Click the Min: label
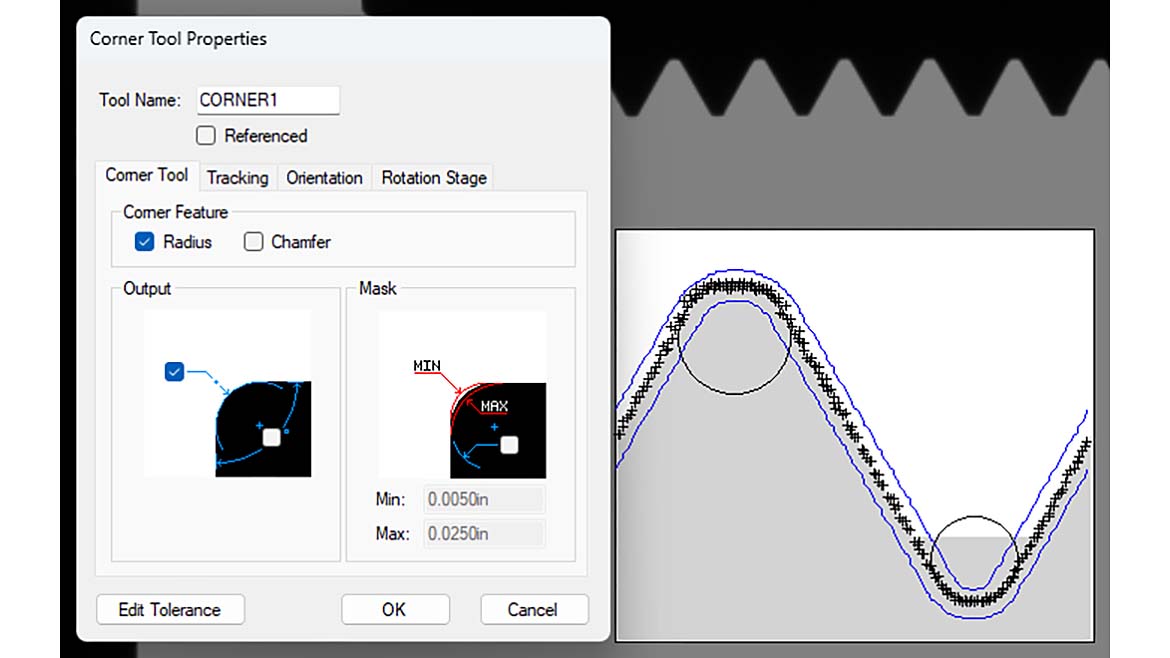The height and width of the screenshot is (658, 1170). click(390, 499)
